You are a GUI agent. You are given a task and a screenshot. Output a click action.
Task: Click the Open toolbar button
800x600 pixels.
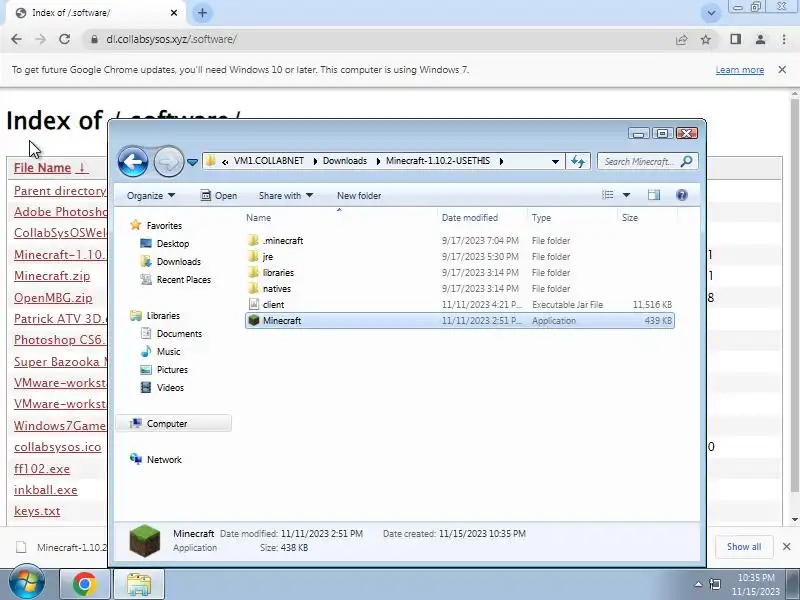coord(219,195)
